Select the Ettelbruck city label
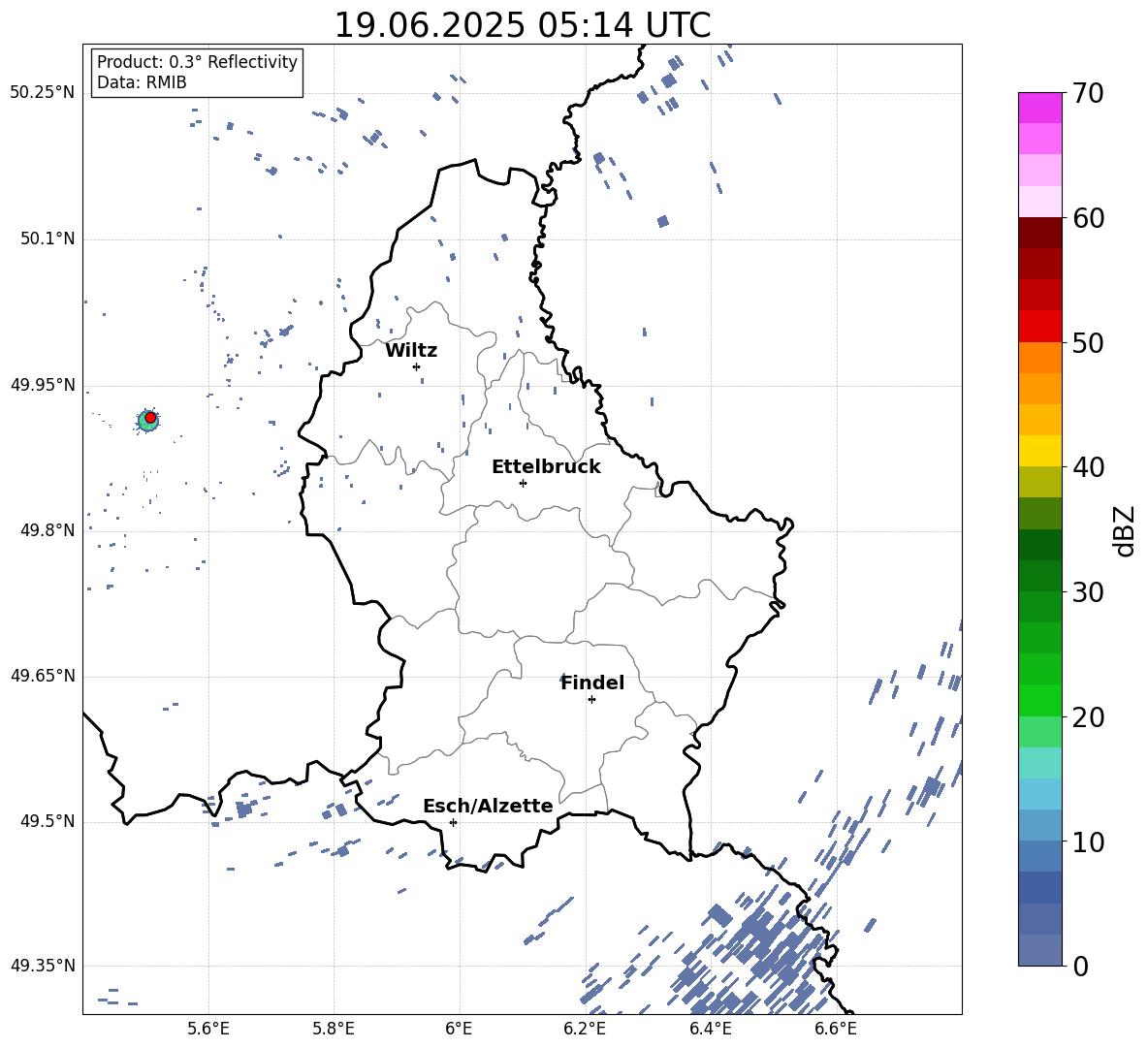 click(x=546, y=467)
